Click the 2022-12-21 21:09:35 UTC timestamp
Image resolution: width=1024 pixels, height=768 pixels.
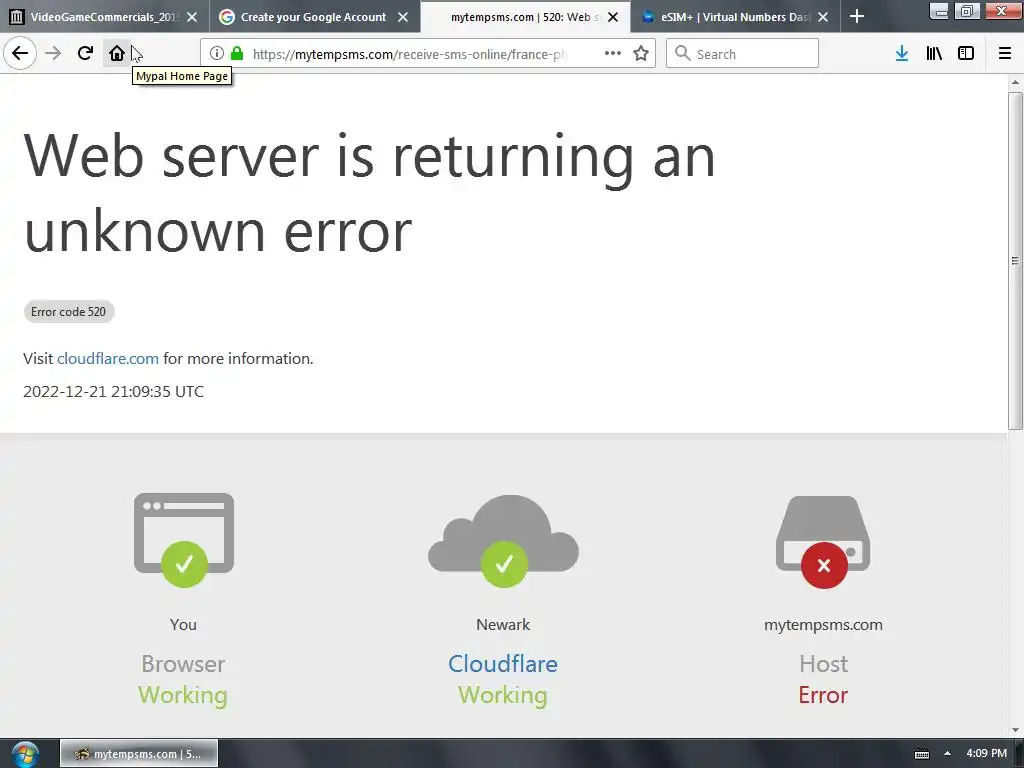(114, 391)
